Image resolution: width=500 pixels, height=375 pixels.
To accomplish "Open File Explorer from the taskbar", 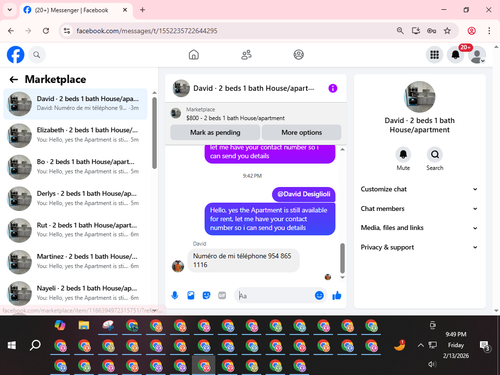I will click(x=84, y=325).
